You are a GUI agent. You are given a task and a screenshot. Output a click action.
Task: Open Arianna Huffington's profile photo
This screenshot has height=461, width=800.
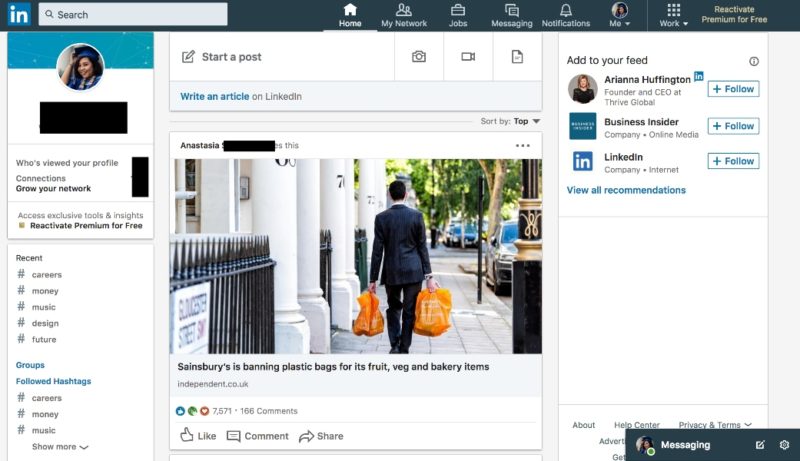[x=583, y=89]
